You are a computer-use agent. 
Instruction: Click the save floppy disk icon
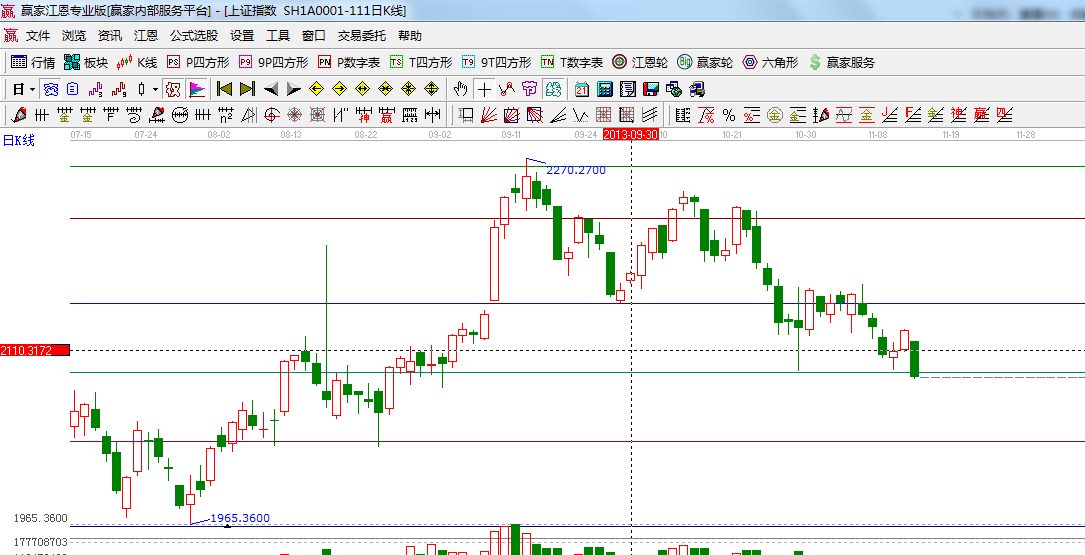tap(650, 89)
